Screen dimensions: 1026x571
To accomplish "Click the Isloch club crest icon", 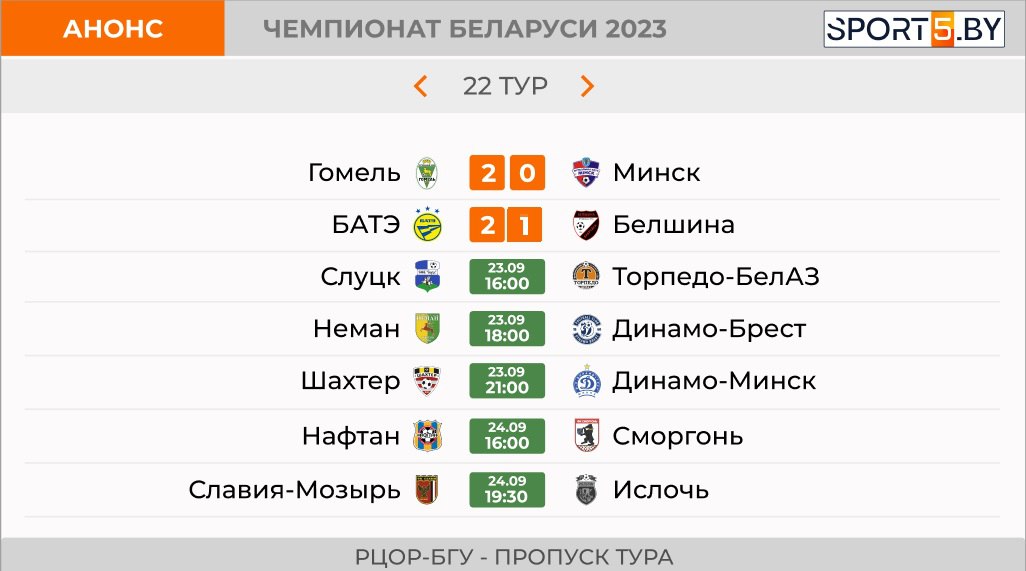I will (586, 489).
